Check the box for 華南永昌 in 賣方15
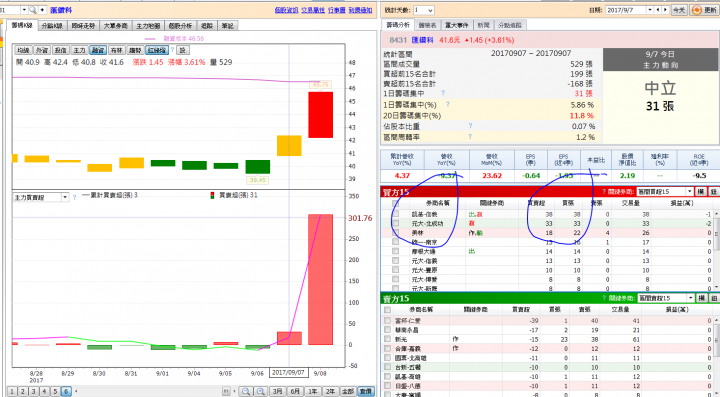The width and height of the screenshot is (720, 397). click(388, 330)
